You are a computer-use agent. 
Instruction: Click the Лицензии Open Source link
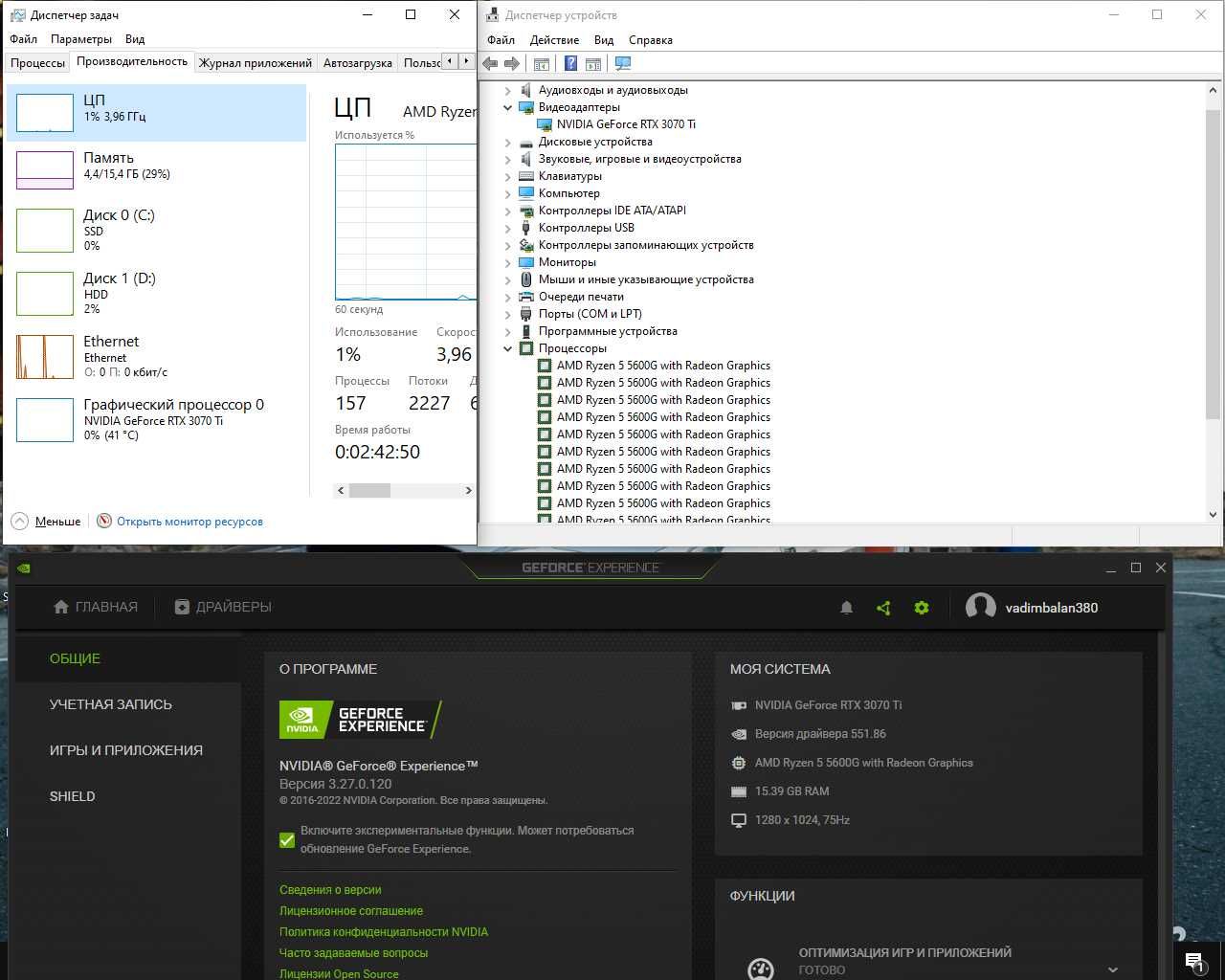coord(339,973)
